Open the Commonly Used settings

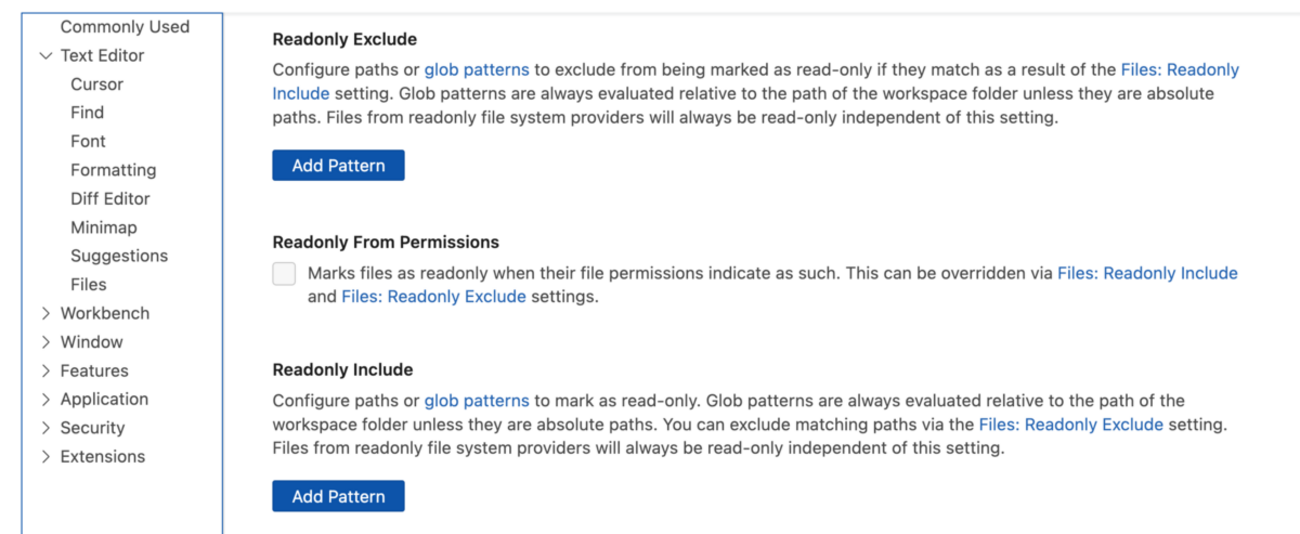[x=124, y=27]
